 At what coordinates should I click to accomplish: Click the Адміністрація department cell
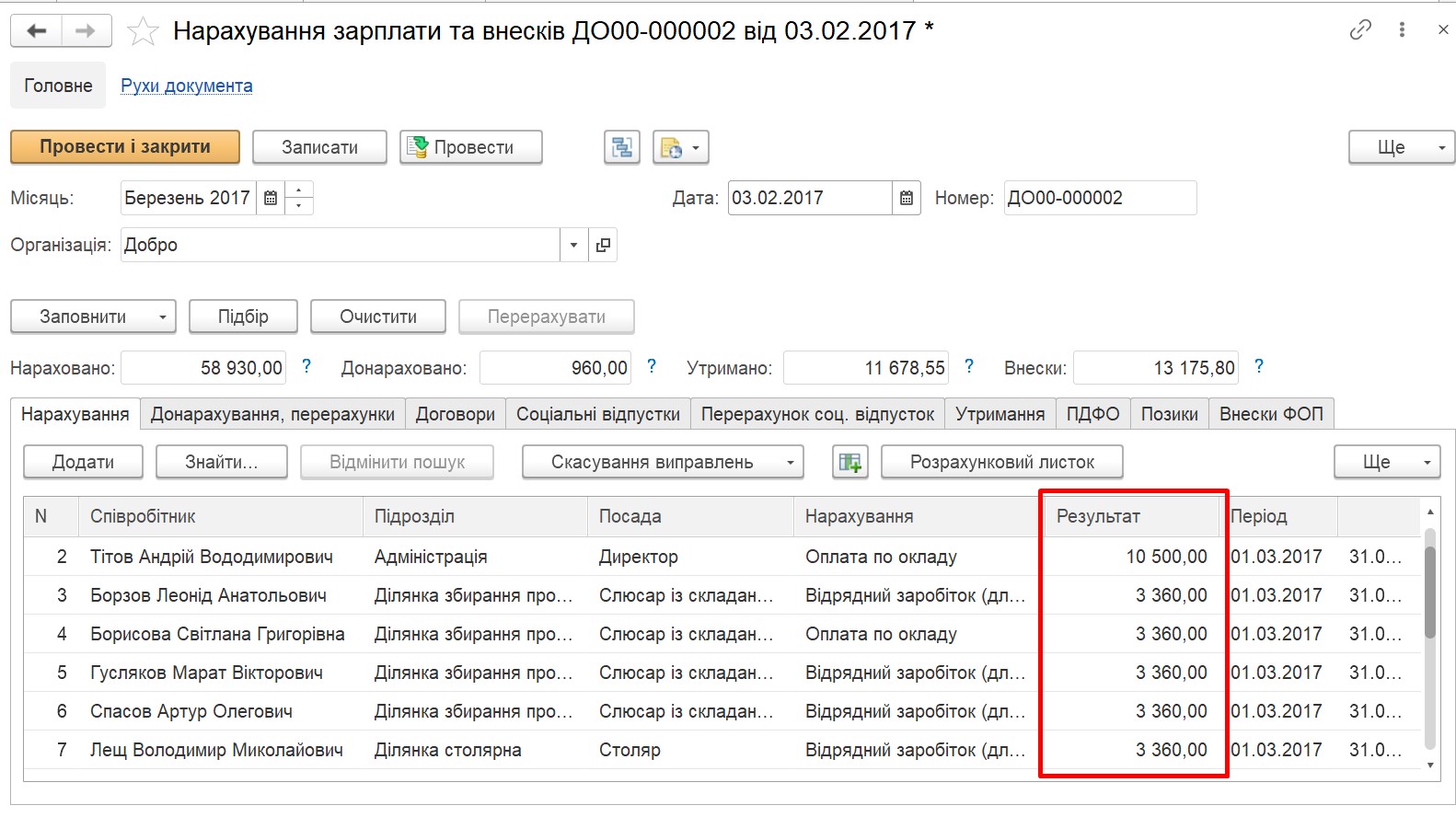(x=475, y=557)
